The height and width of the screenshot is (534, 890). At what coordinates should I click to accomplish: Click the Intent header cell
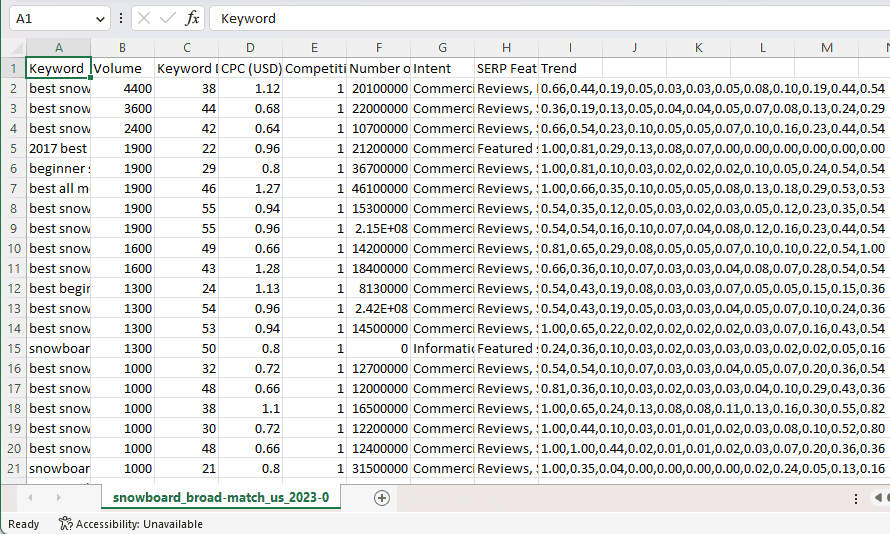(443, 69)
